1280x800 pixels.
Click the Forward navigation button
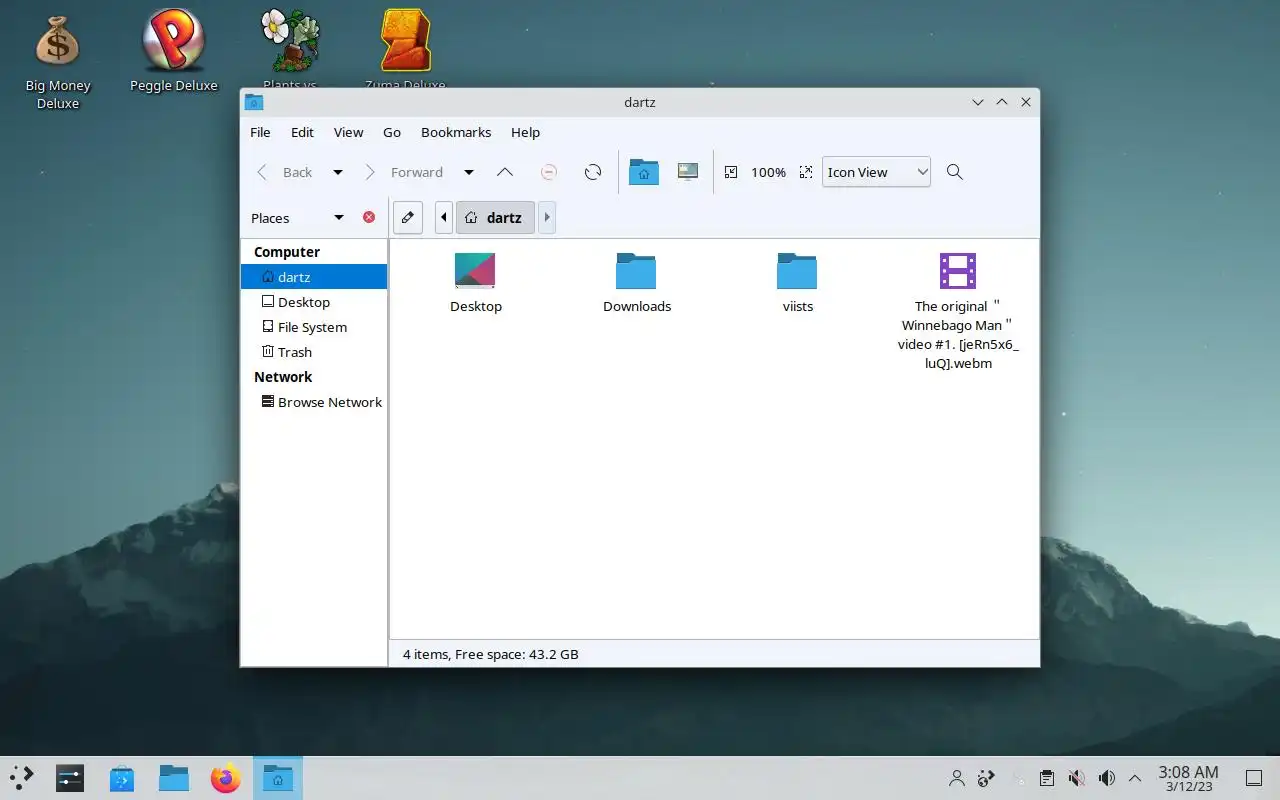404,172
